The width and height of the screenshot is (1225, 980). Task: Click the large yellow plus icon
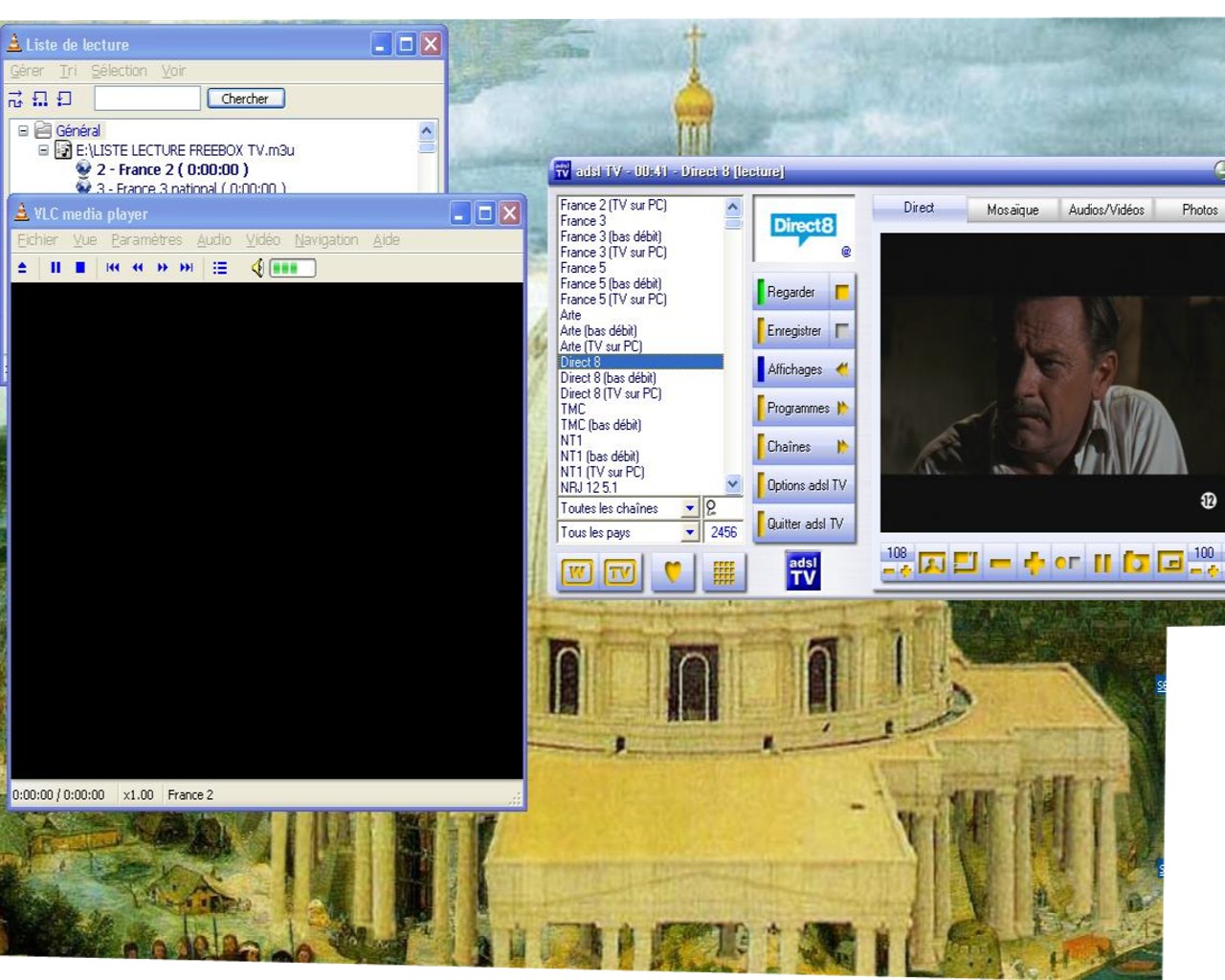(1034, 564)
